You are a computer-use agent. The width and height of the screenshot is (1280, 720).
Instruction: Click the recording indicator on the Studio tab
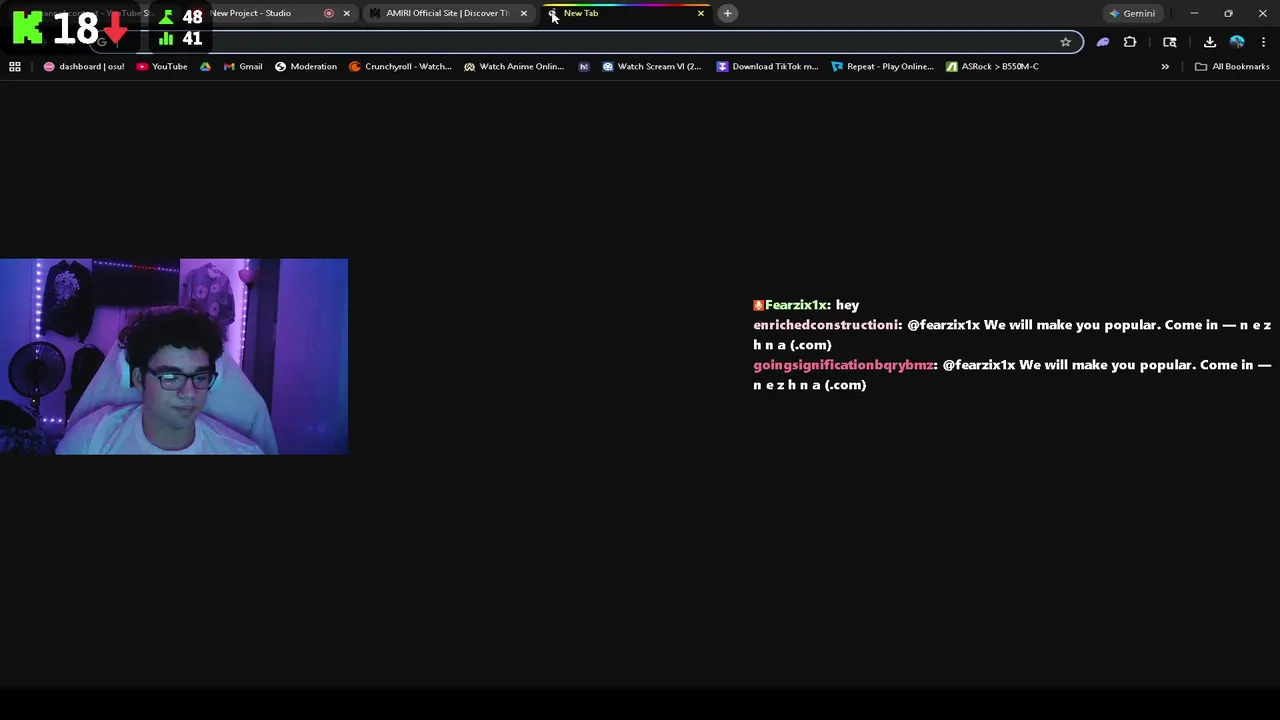point(329,13)
